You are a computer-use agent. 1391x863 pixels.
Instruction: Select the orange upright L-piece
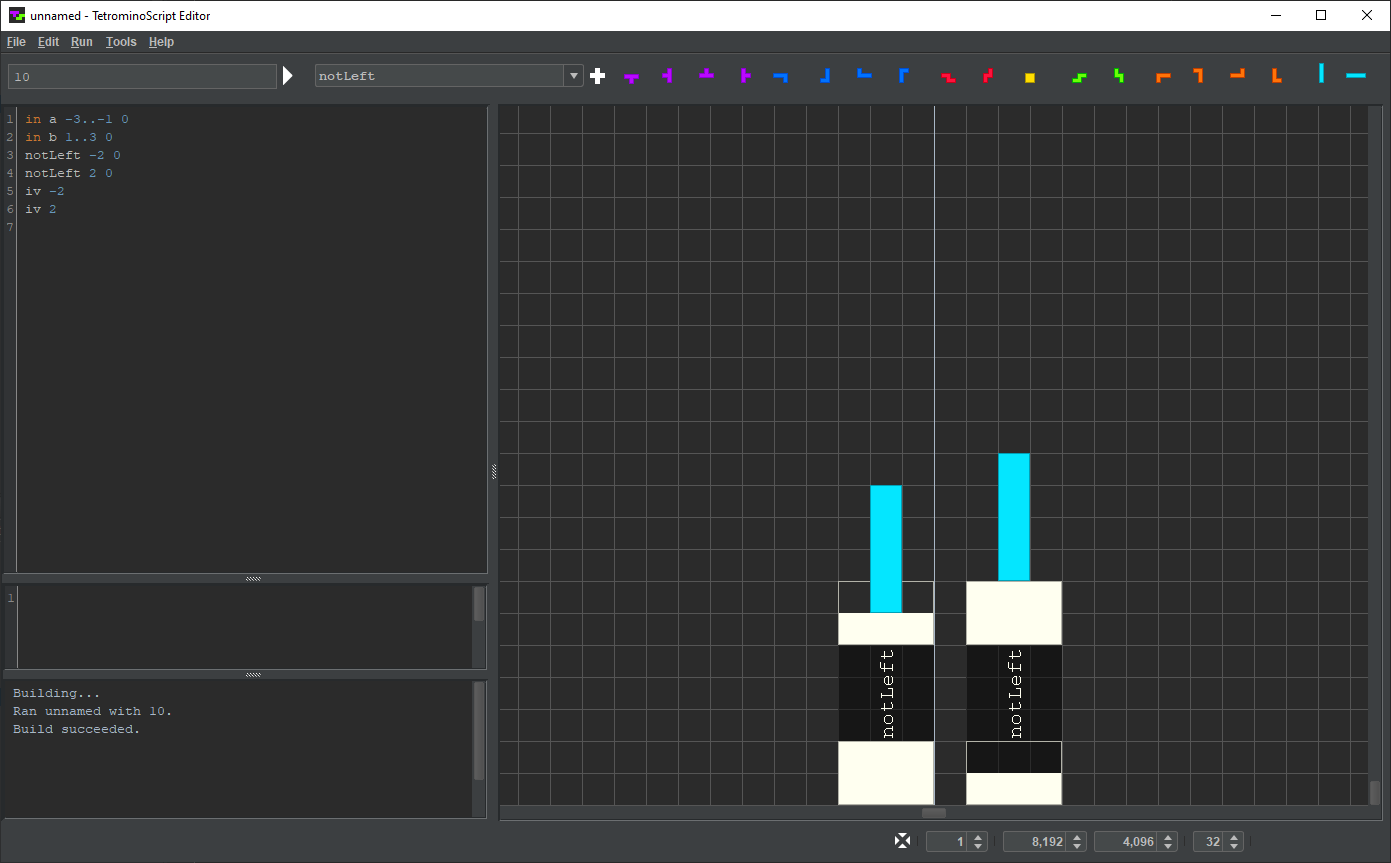click(1276, 75)
